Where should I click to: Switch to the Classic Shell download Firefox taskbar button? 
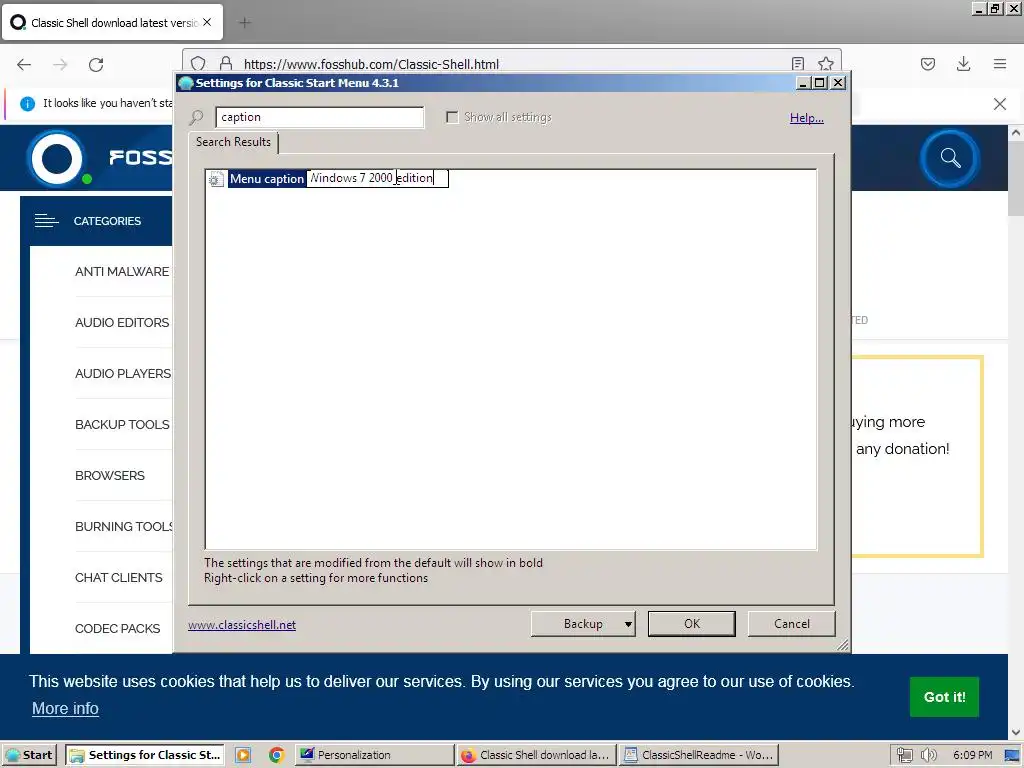pos(536,755)
